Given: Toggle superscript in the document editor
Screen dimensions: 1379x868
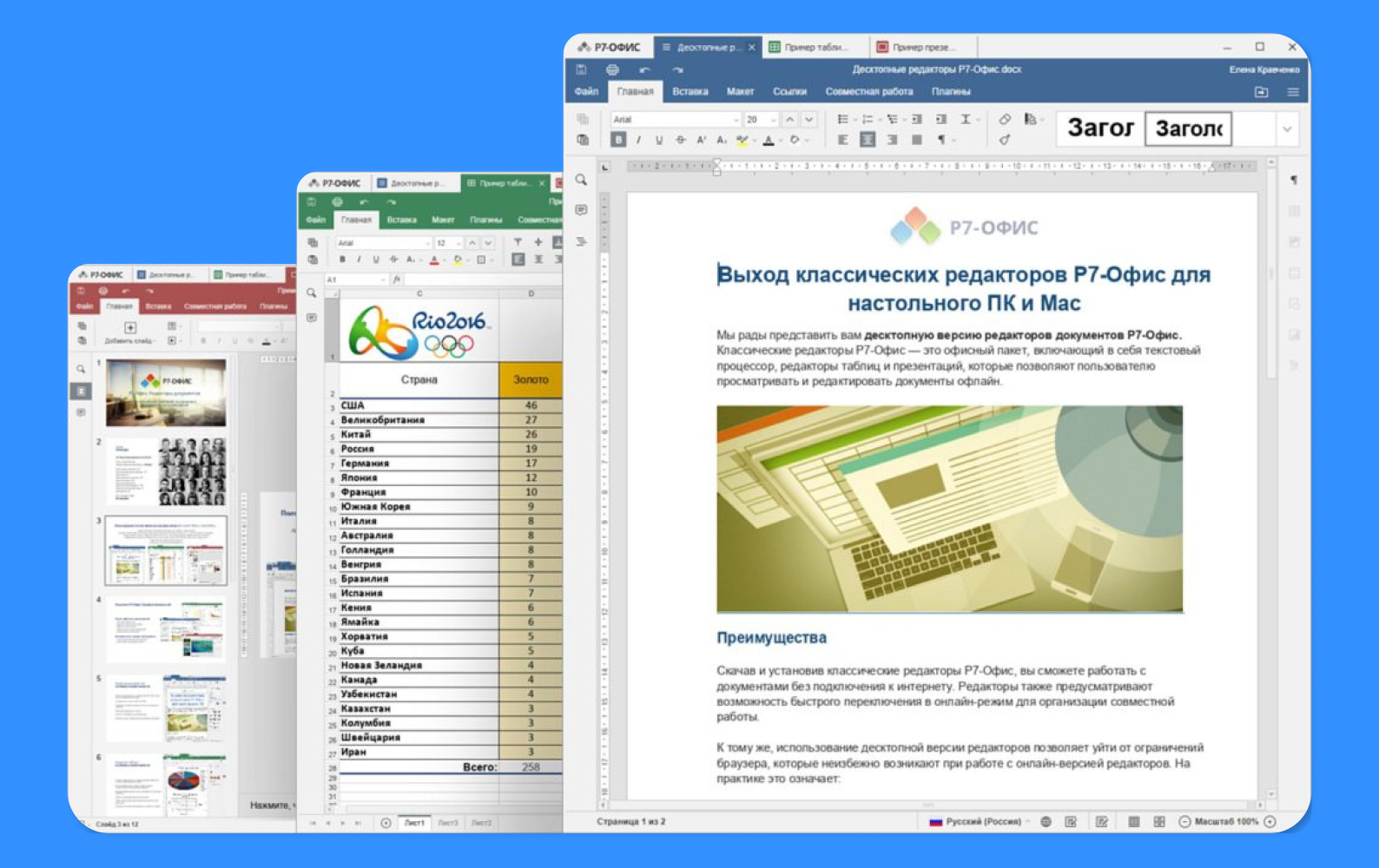Looking at the screenshot, I should pos(701,140).
